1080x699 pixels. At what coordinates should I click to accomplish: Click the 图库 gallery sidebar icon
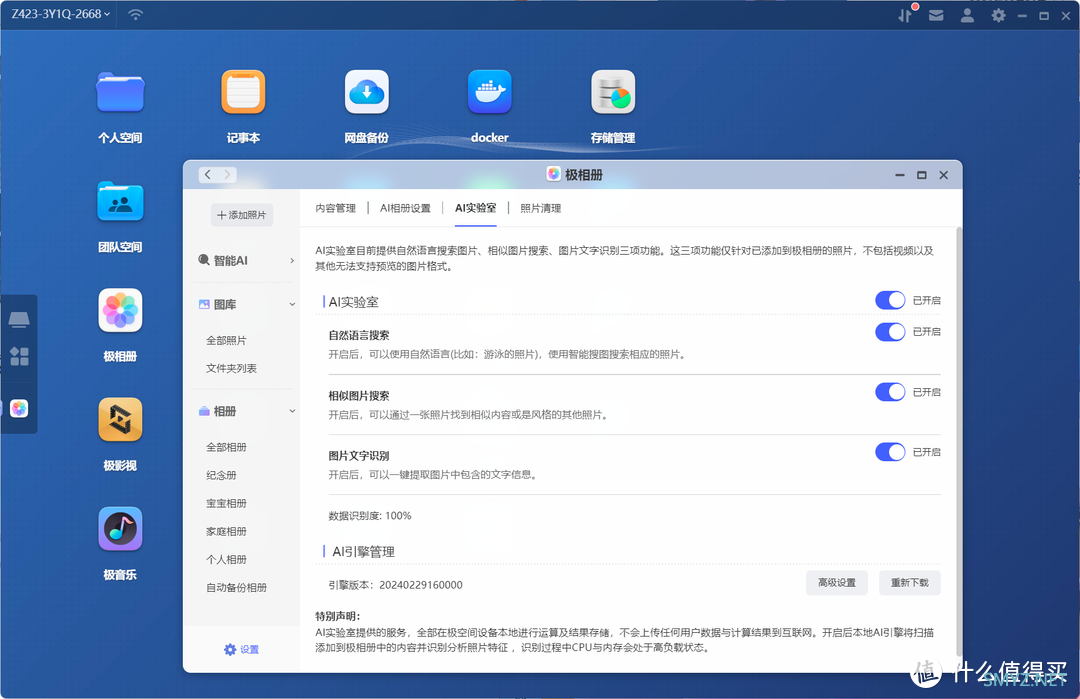click(x=204, y=304)
